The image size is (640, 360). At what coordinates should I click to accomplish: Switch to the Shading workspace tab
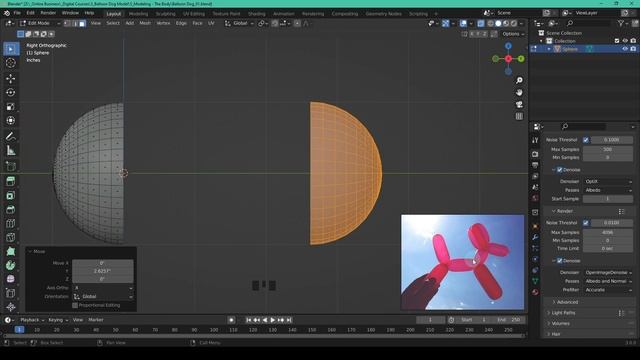click(x=256, y=13)
